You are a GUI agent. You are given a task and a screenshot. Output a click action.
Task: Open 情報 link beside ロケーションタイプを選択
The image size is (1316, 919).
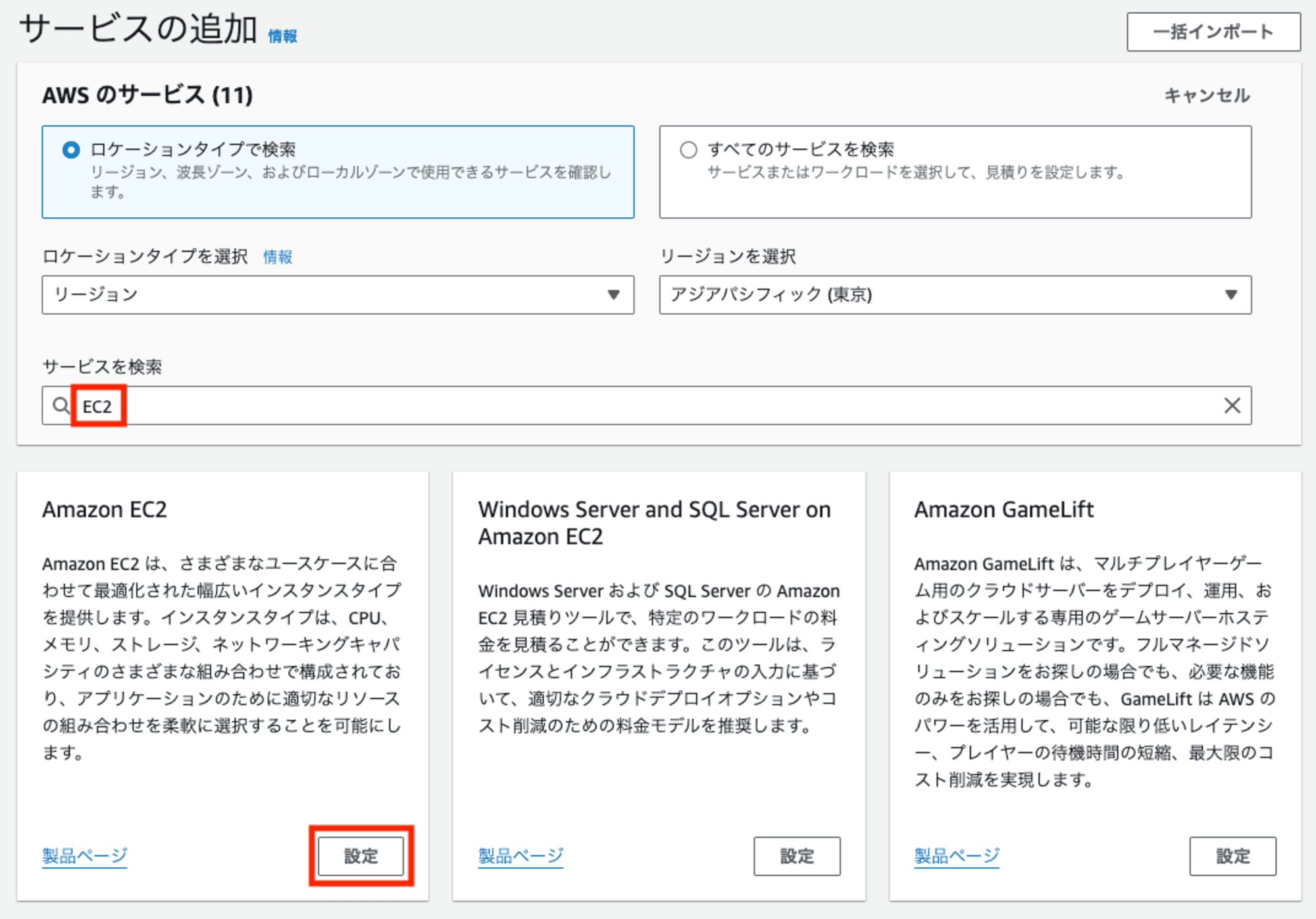click(x=278, y=257)
